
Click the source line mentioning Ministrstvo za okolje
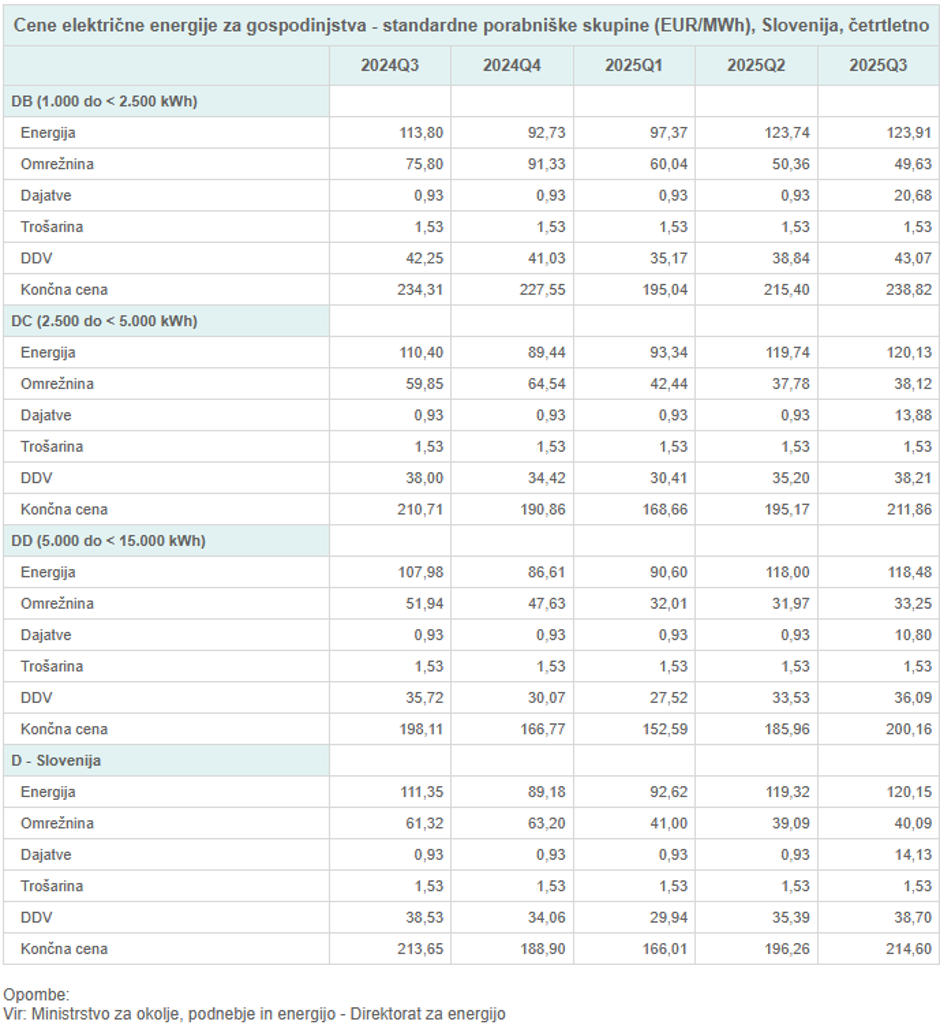point(254,1013)
